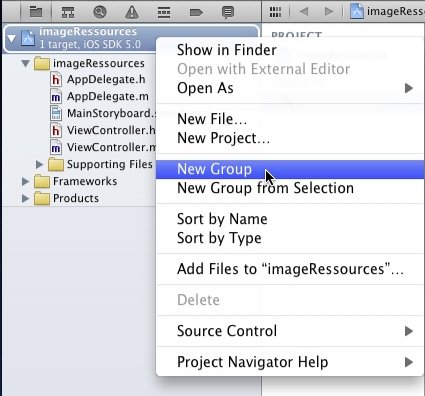Switch to the Symbol navigator icon
The image size is (425, 396).
point(68,12)
